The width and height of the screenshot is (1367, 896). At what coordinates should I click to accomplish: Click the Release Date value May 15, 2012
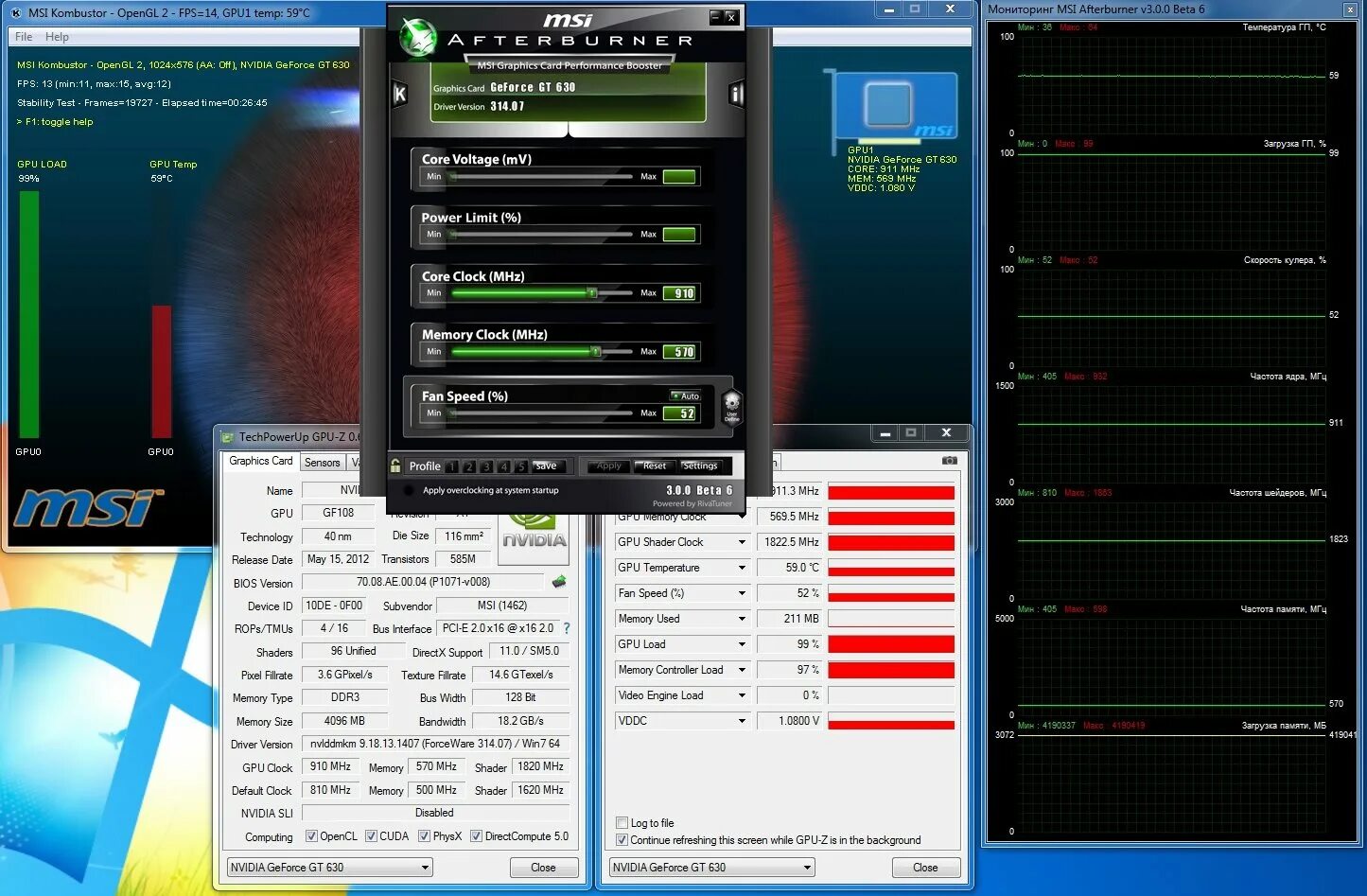point(338,559)
